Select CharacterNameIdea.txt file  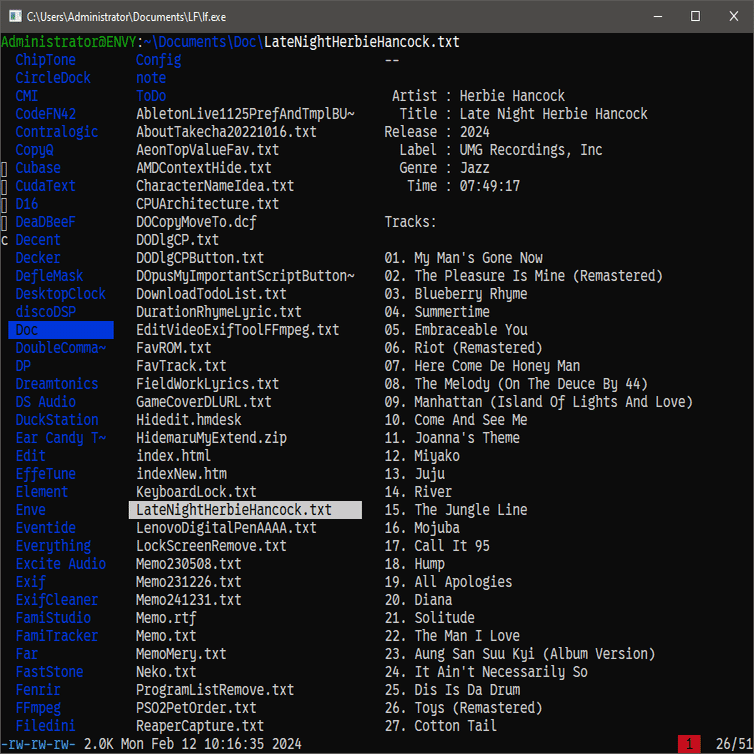pos(215,186)
